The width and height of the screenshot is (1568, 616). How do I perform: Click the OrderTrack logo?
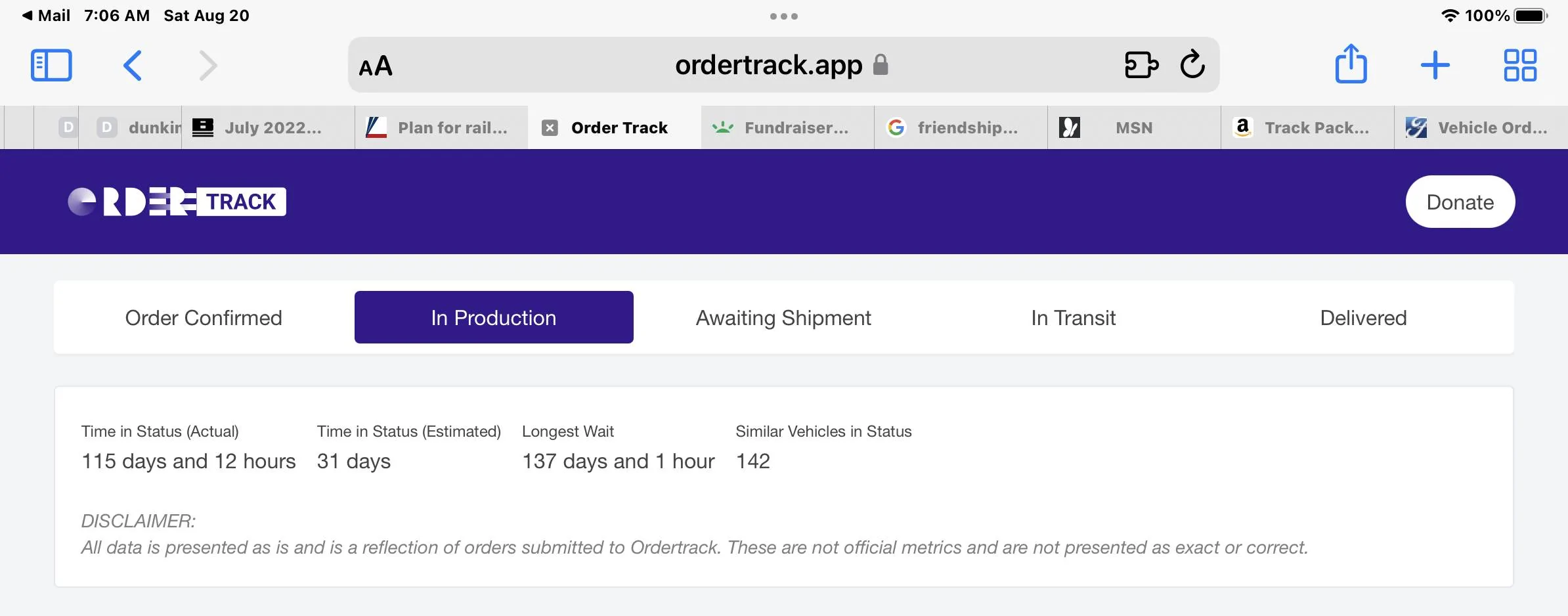click(x=177, y=202)
